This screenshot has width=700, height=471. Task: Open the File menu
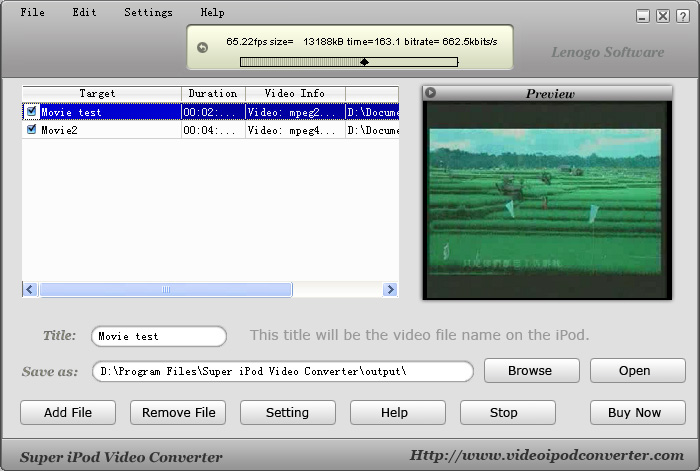click(x=33, y=13)
